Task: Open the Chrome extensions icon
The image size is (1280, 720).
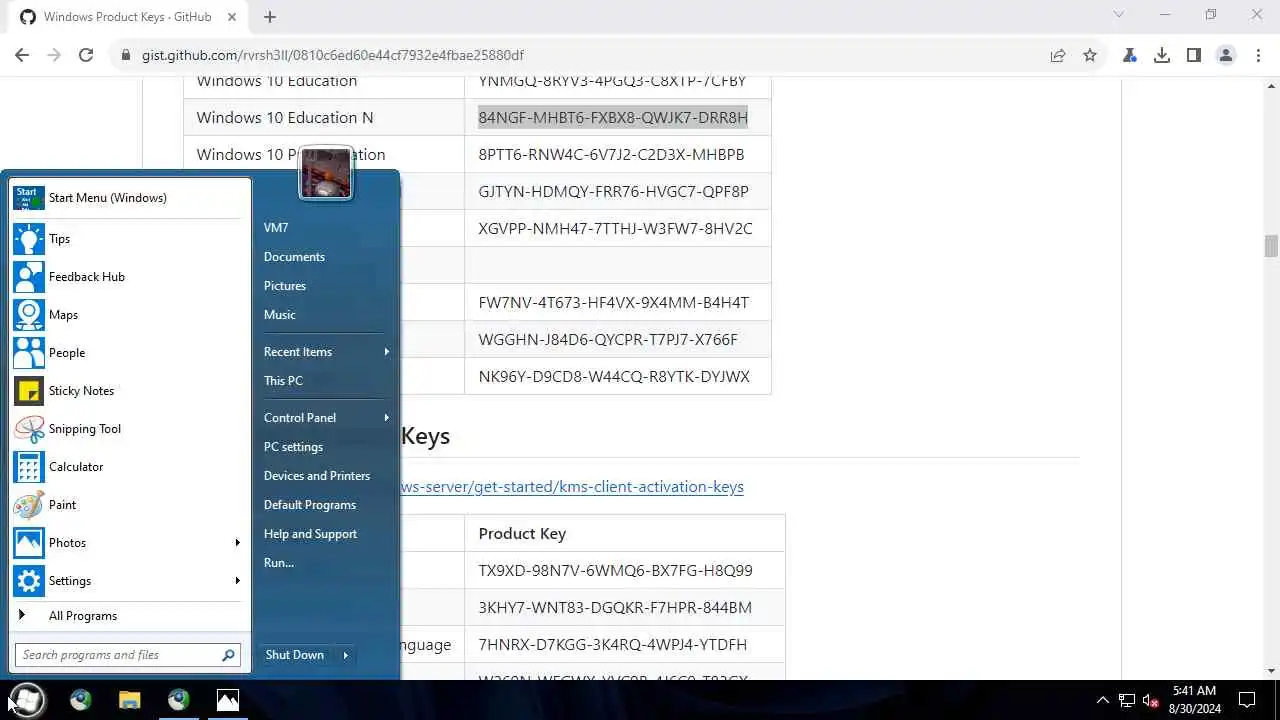Action: (x=1130, y=55)
